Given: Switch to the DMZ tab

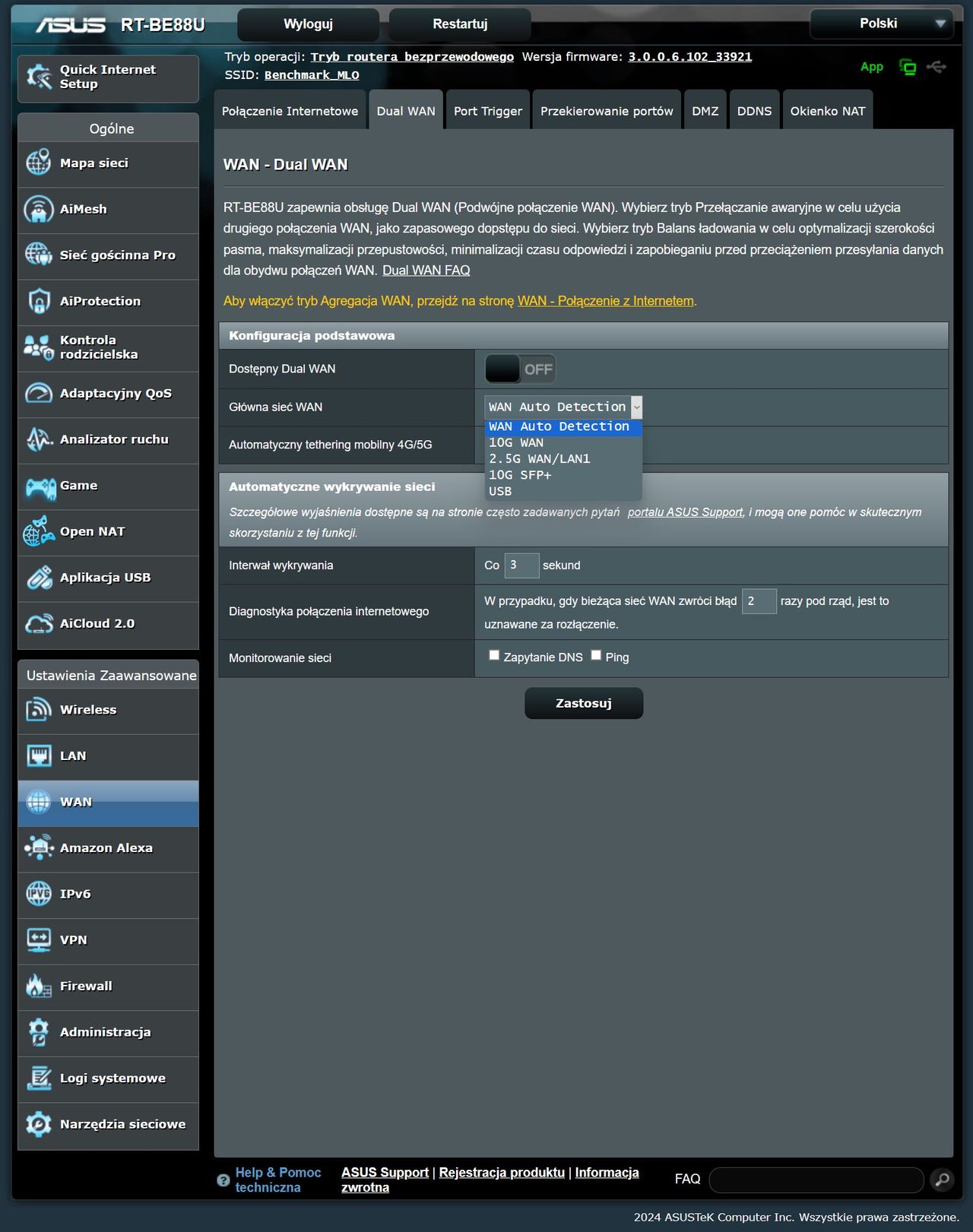Looking at the screenshot, I should pyautogui.click(x=705, y=111).
